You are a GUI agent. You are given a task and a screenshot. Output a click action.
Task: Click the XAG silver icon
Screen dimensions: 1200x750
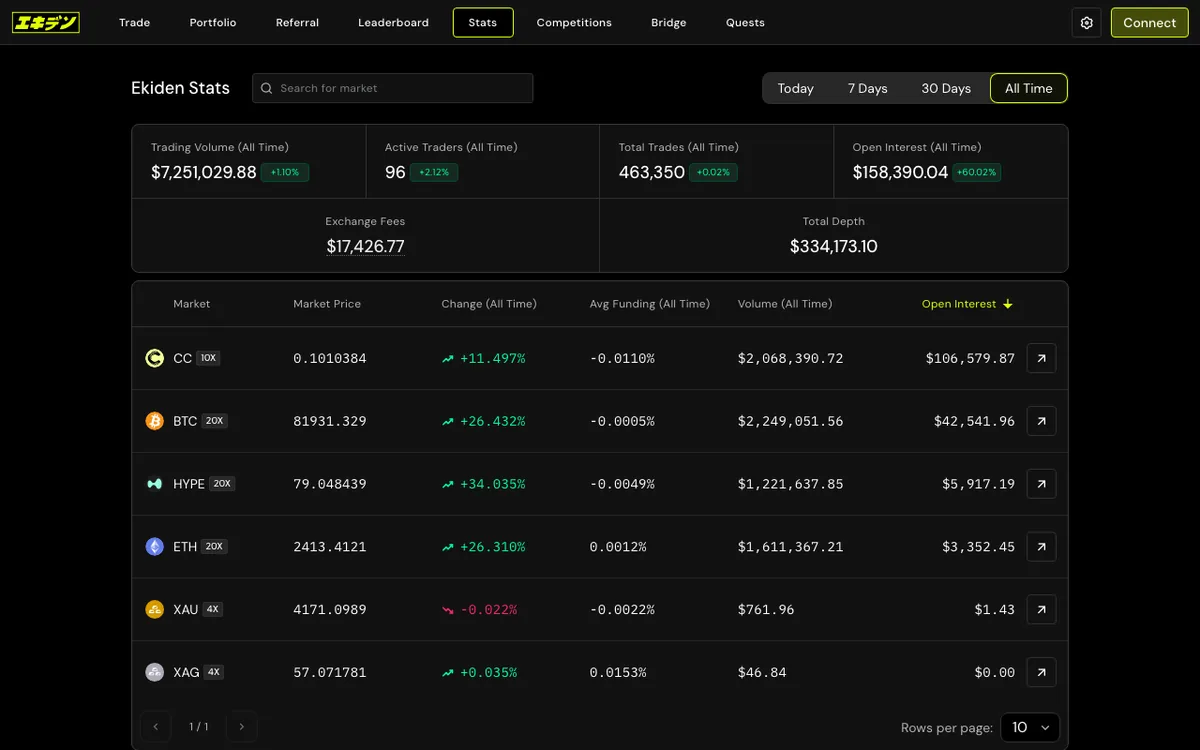pyautogui.click(x=154, y=672)
